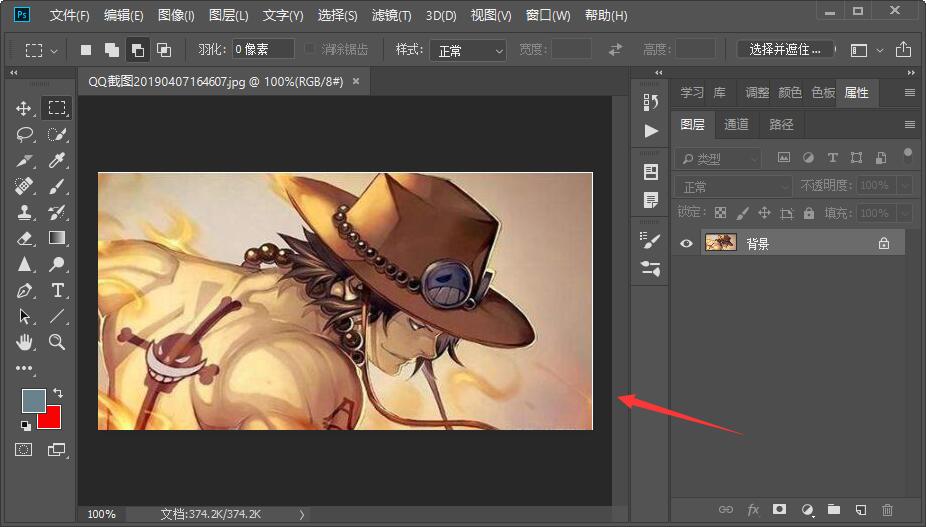
Task: Toggle Quick Mask mode
Action: 24,450
